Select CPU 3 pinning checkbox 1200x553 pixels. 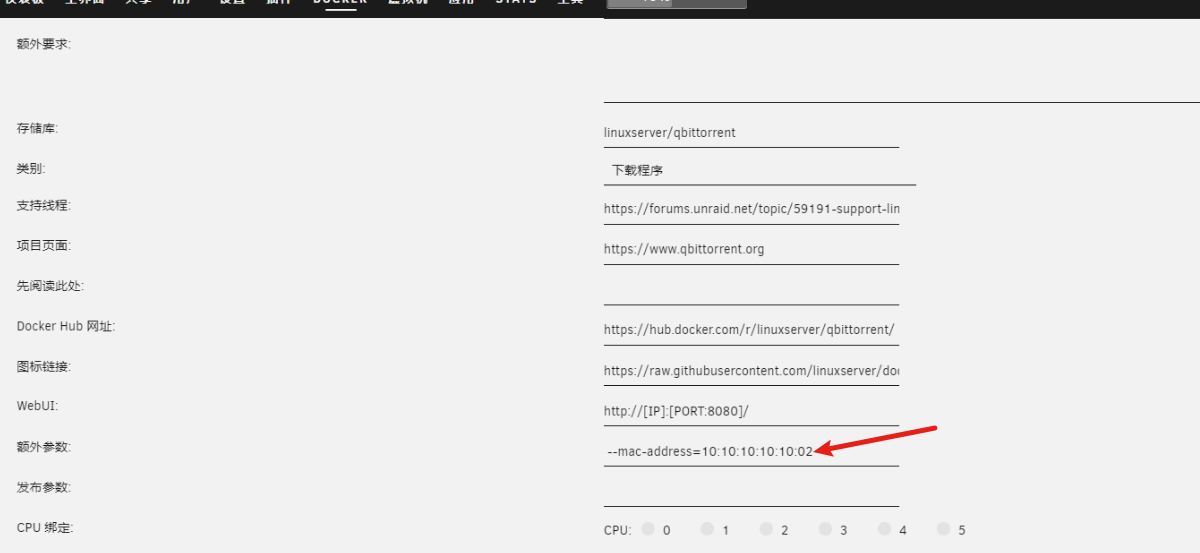pyautogui.click(x=825, y=529)
